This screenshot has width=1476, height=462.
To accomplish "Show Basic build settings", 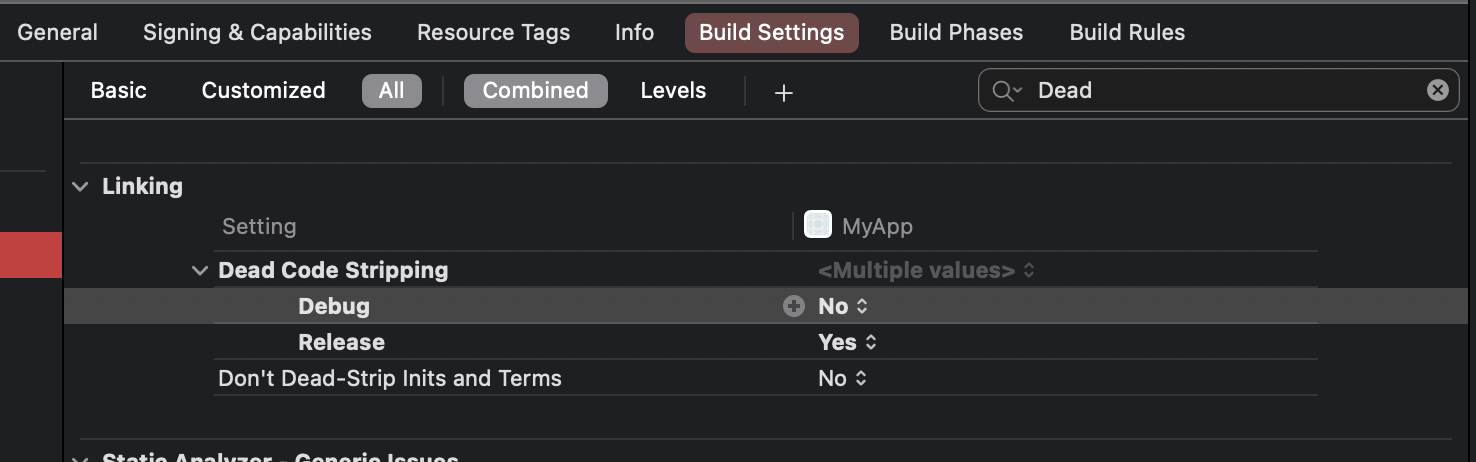I will [118, 90].
